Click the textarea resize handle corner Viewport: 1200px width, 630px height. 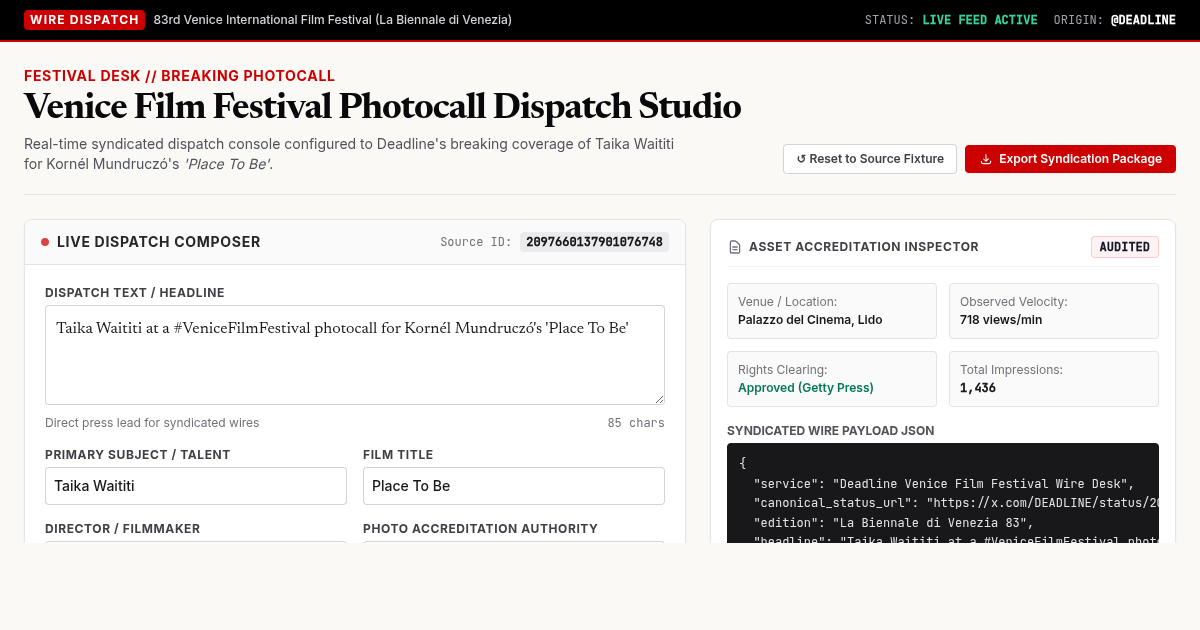[x=658, y=398]
